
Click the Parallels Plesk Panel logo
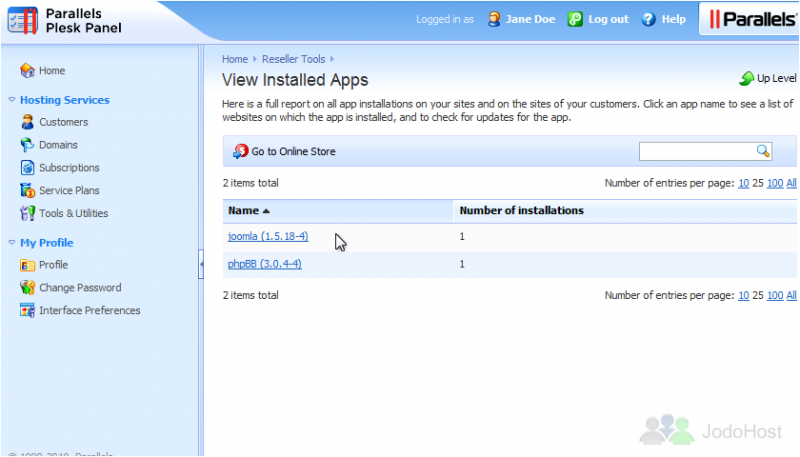pyautogui.click(x=64, y=20)
